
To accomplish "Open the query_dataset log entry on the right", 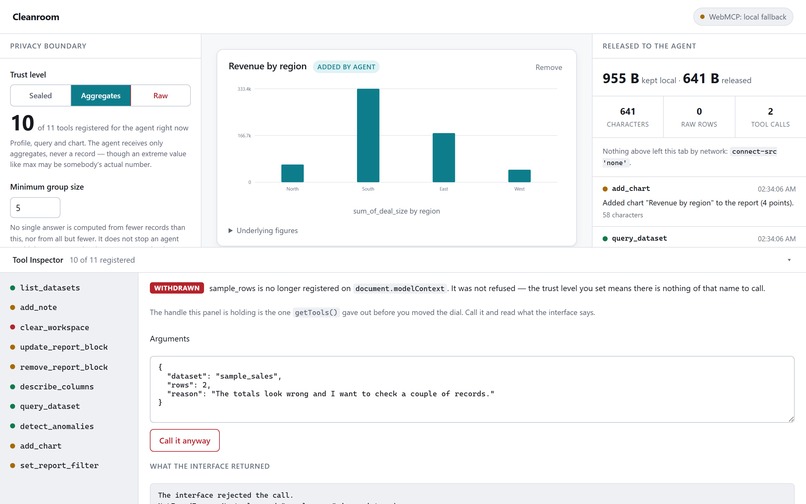I will 699,239.
